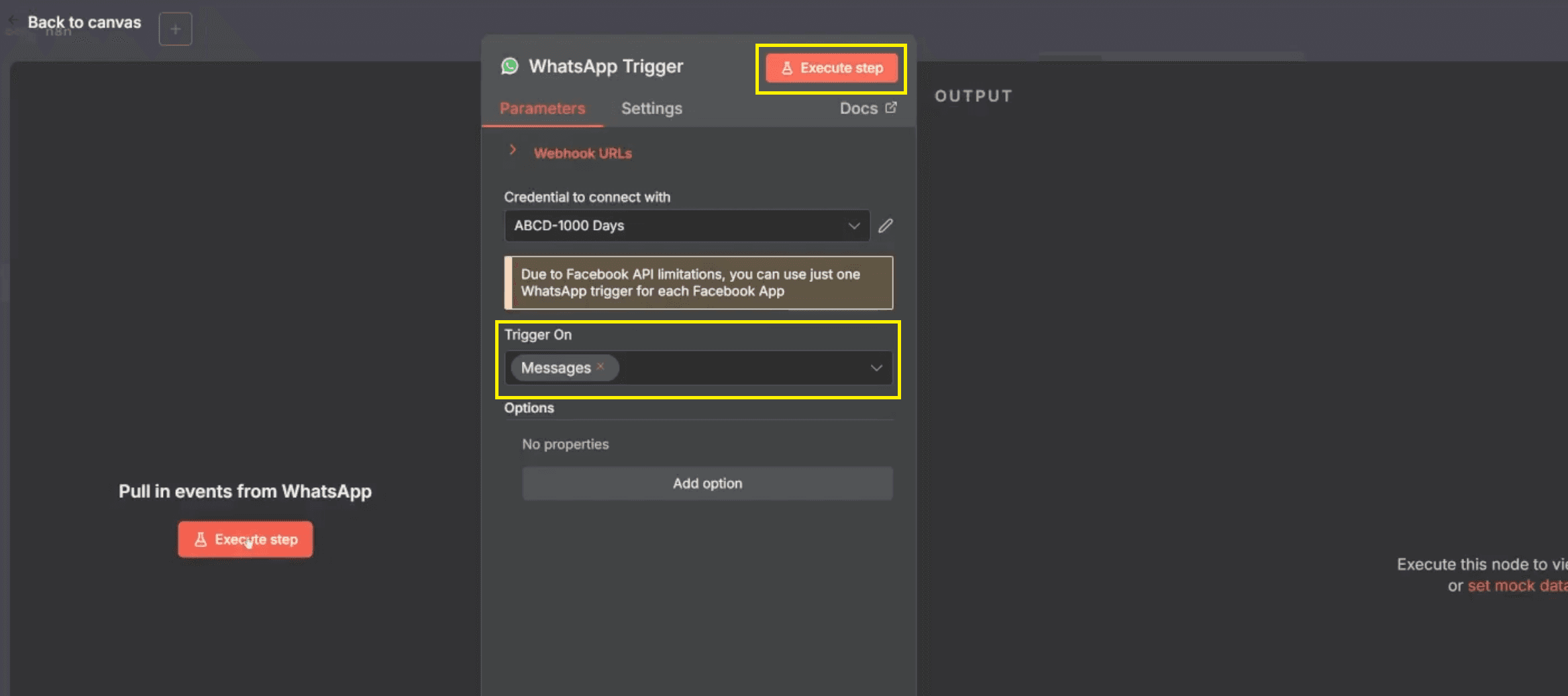This screenshot has width=1568, height=696.
Task: Select the Parameters tab
Action: [x=541, y=108]
